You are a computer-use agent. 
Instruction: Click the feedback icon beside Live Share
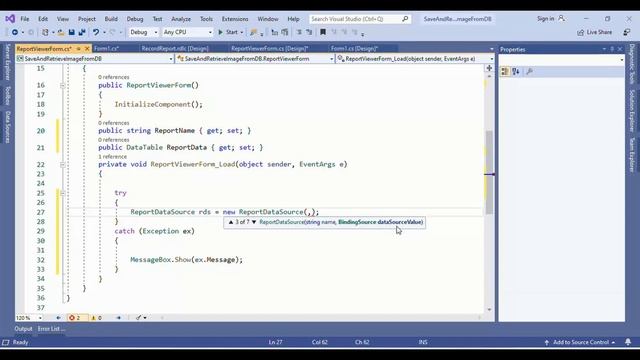tap(627, 32)
